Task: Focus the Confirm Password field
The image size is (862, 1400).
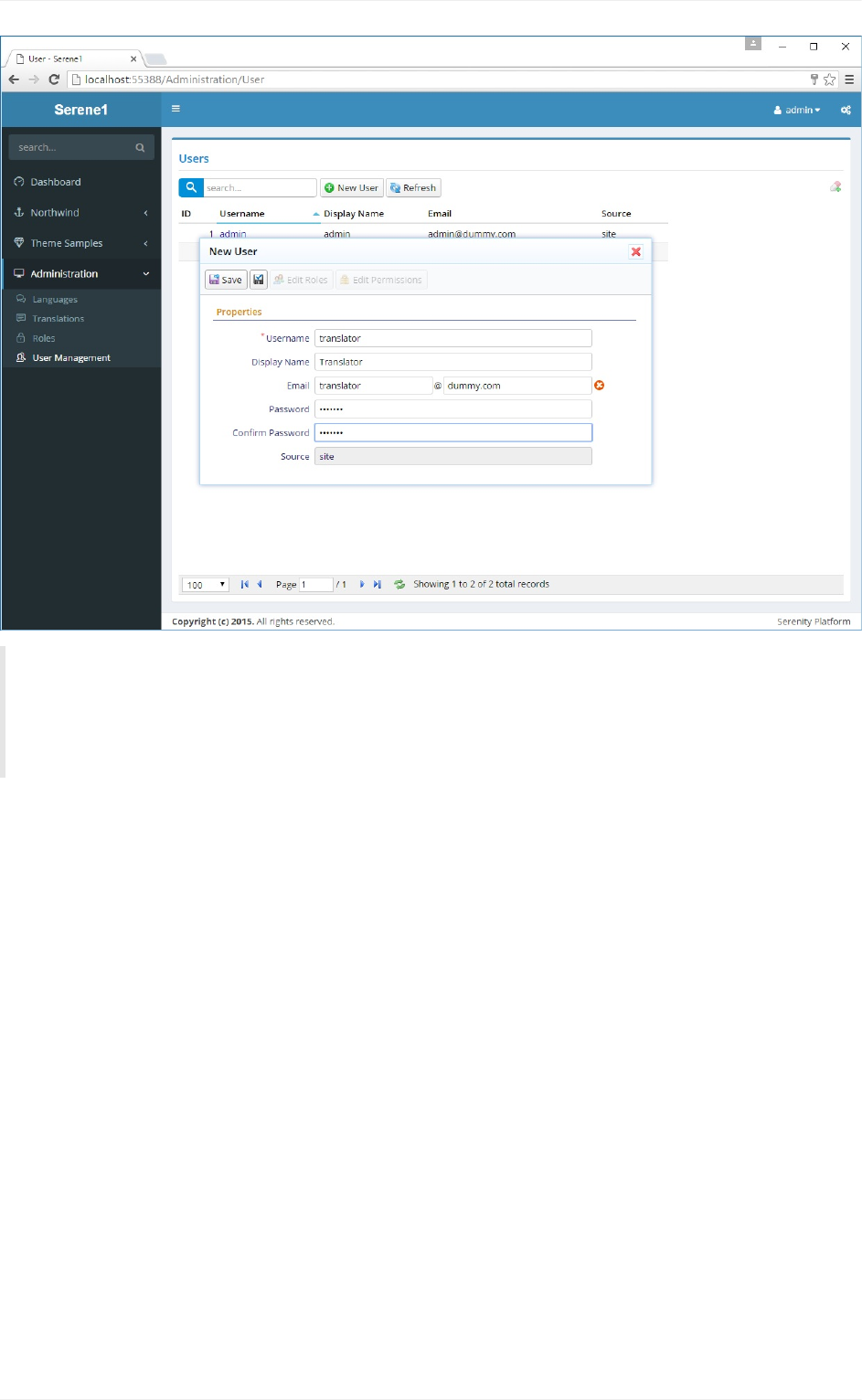Action: point(453,433)
